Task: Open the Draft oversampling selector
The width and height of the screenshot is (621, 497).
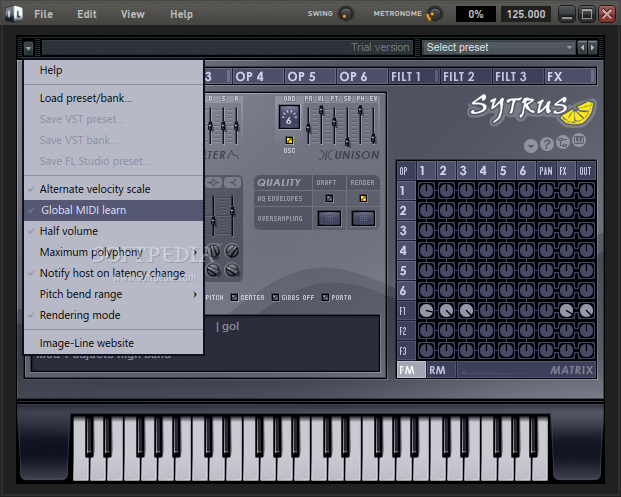Action: 329,218
